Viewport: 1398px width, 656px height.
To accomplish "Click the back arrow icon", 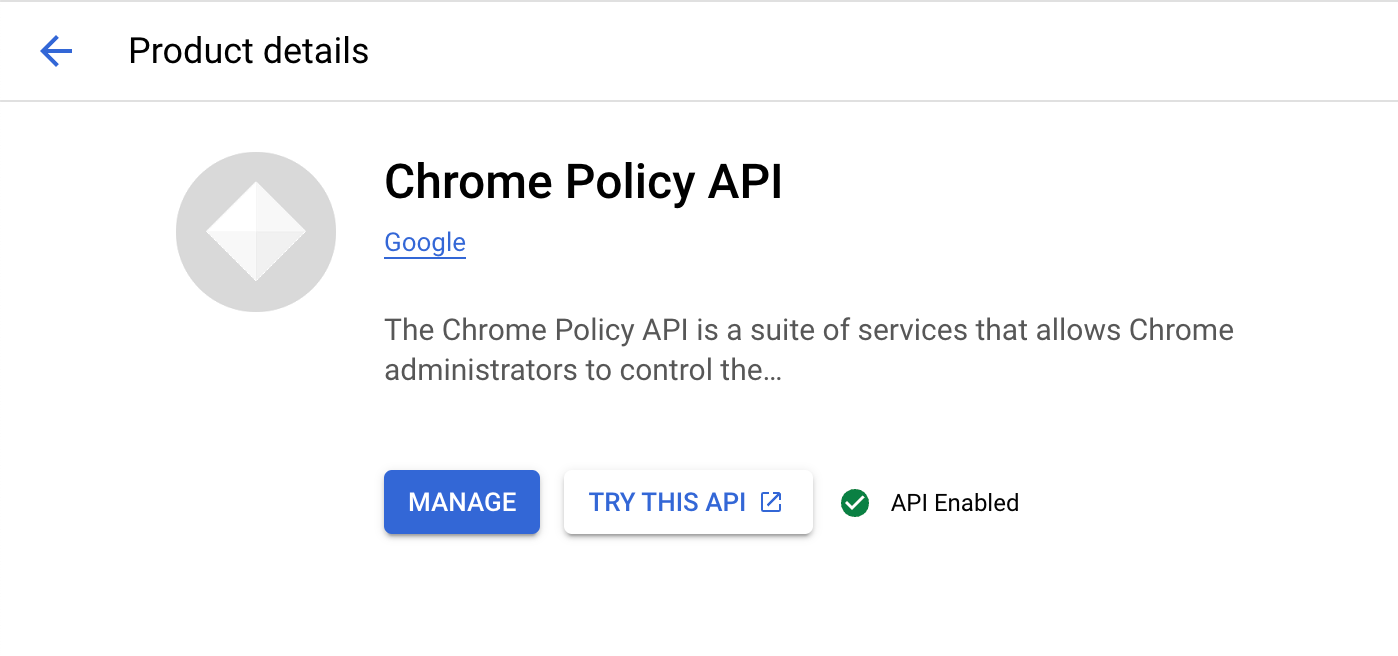I will pyautogui.click(x=56, y=51).
